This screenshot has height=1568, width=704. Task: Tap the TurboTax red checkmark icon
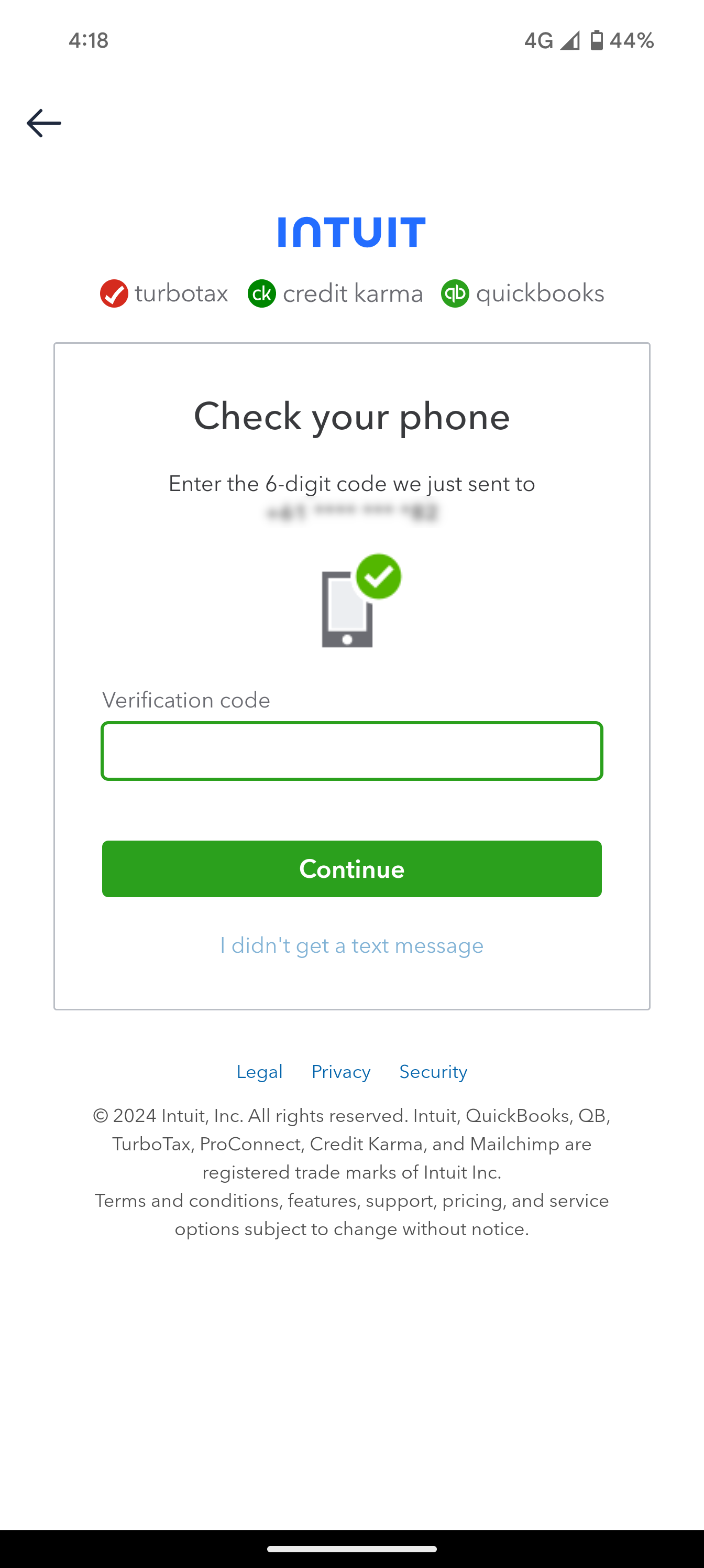pos(114,293)
